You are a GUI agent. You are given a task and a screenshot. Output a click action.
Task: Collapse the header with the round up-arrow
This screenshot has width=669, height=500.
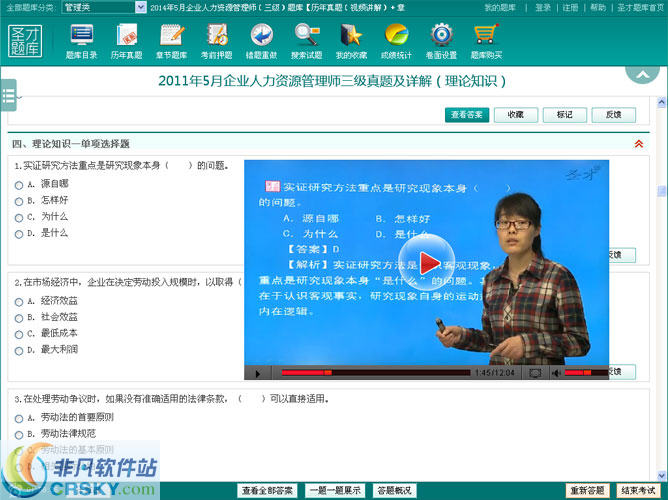click(x=643, y=75)
